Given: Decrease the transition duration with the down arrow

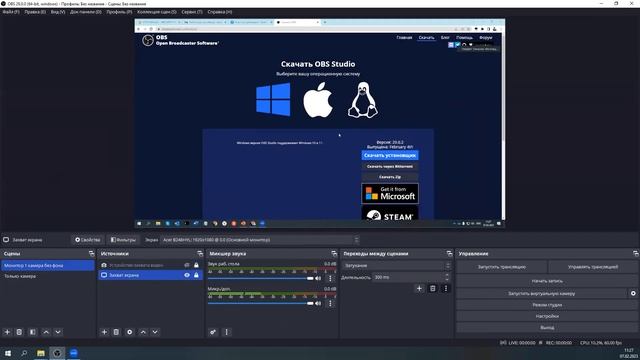Looking at the screenshot, I should pos(447,279).
